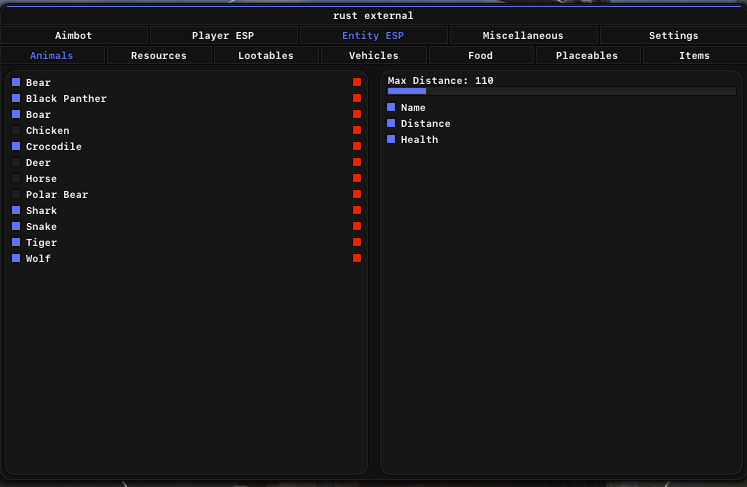Image resolution: width=747 pixels, height=487 pixels.
Task: Open the Food sub-tab
Action: coord(480,55)
